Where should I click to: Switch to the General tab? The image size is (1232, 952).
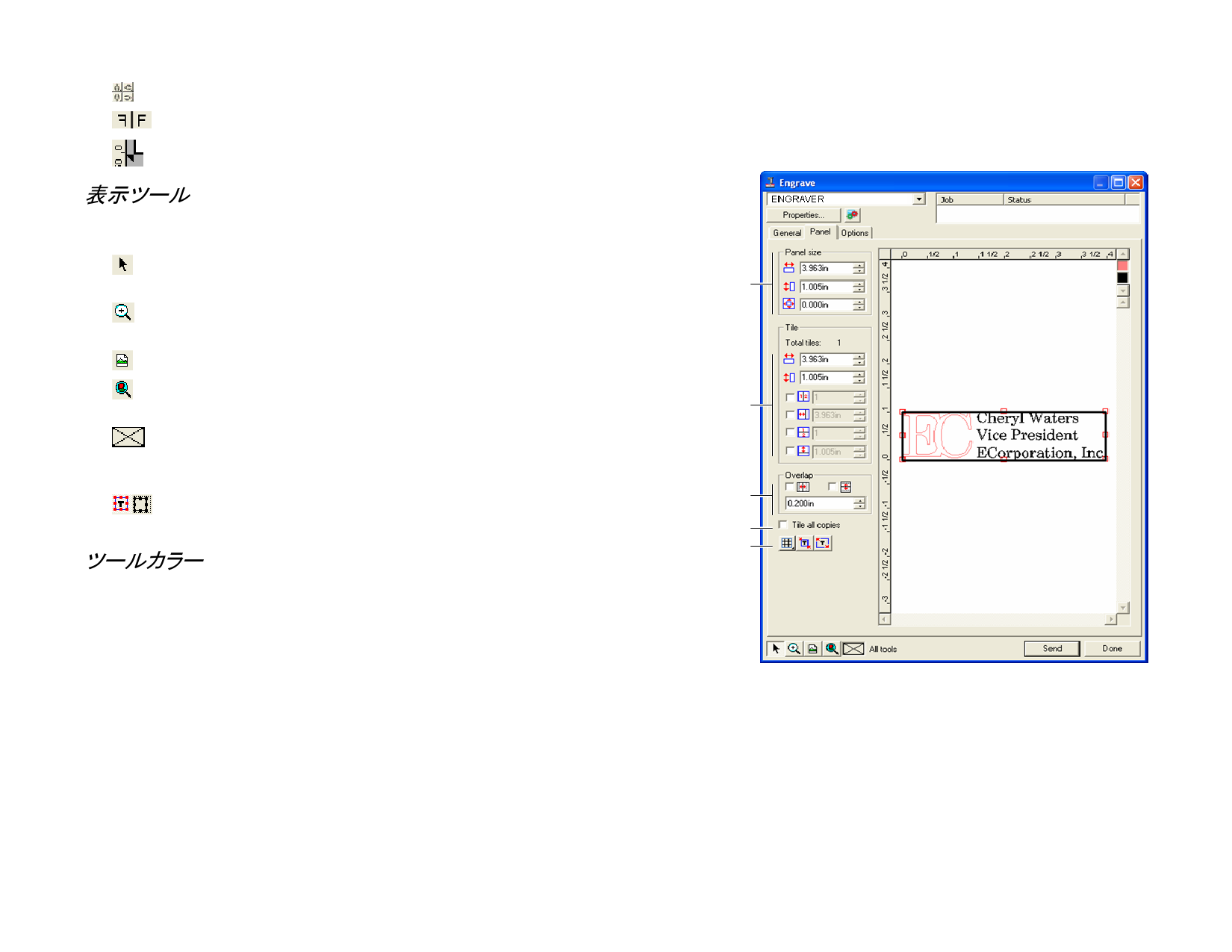click(787, 233)
